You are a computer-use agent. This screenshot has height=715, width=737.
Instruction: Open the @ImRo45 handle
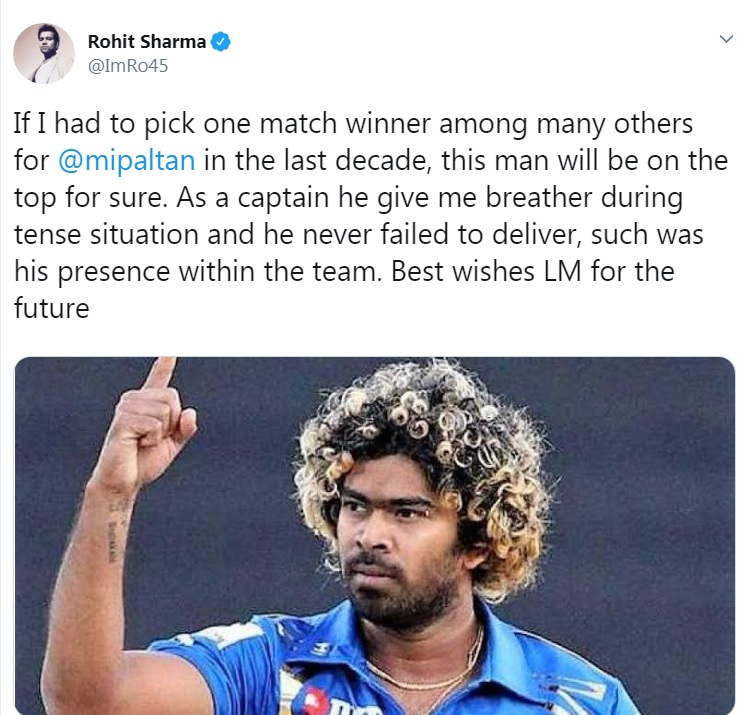coord(127,66)
